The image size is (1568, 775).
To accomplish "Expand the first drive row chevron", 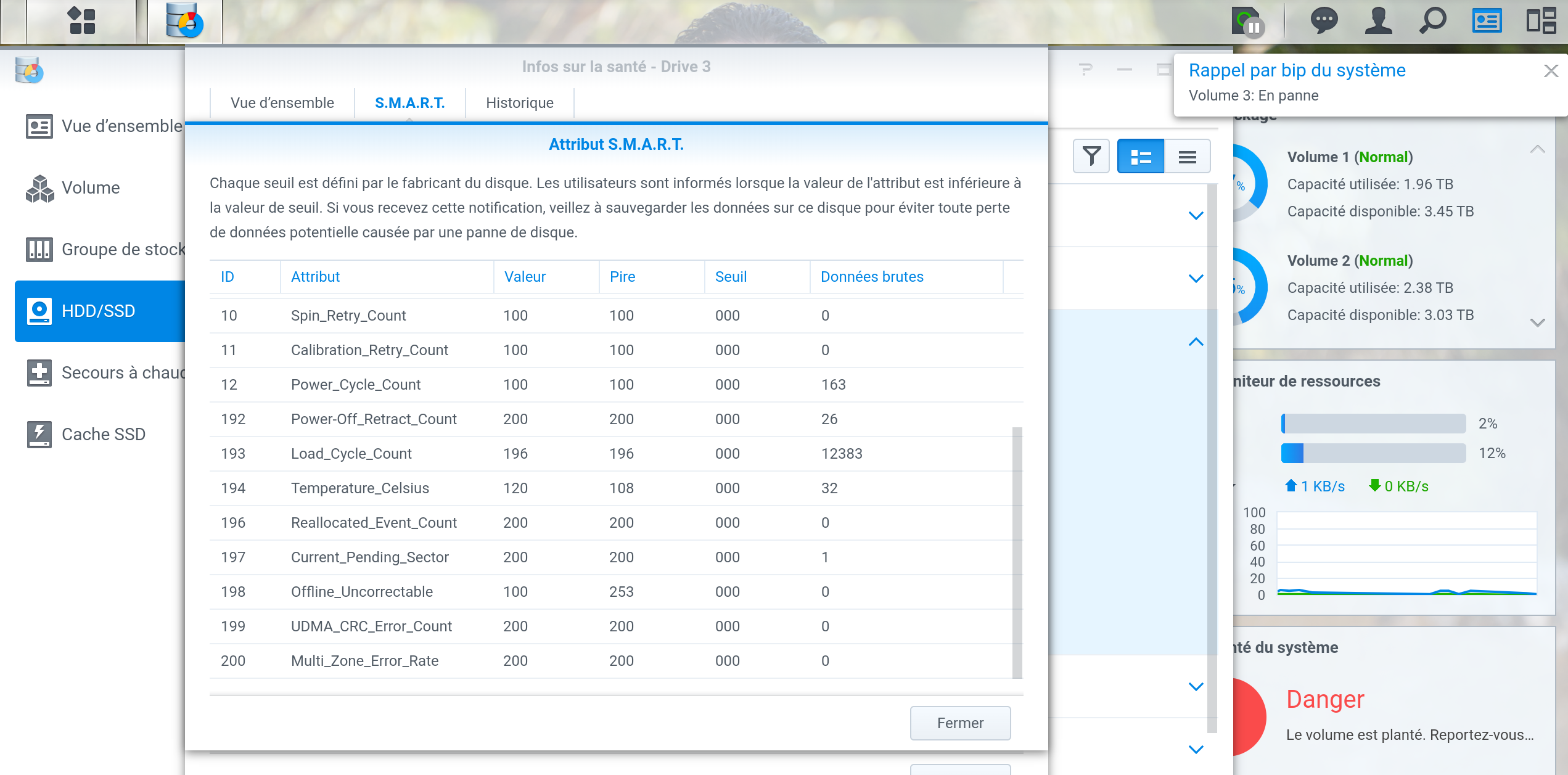I will pyautogui.click(x=1196, y=216).
